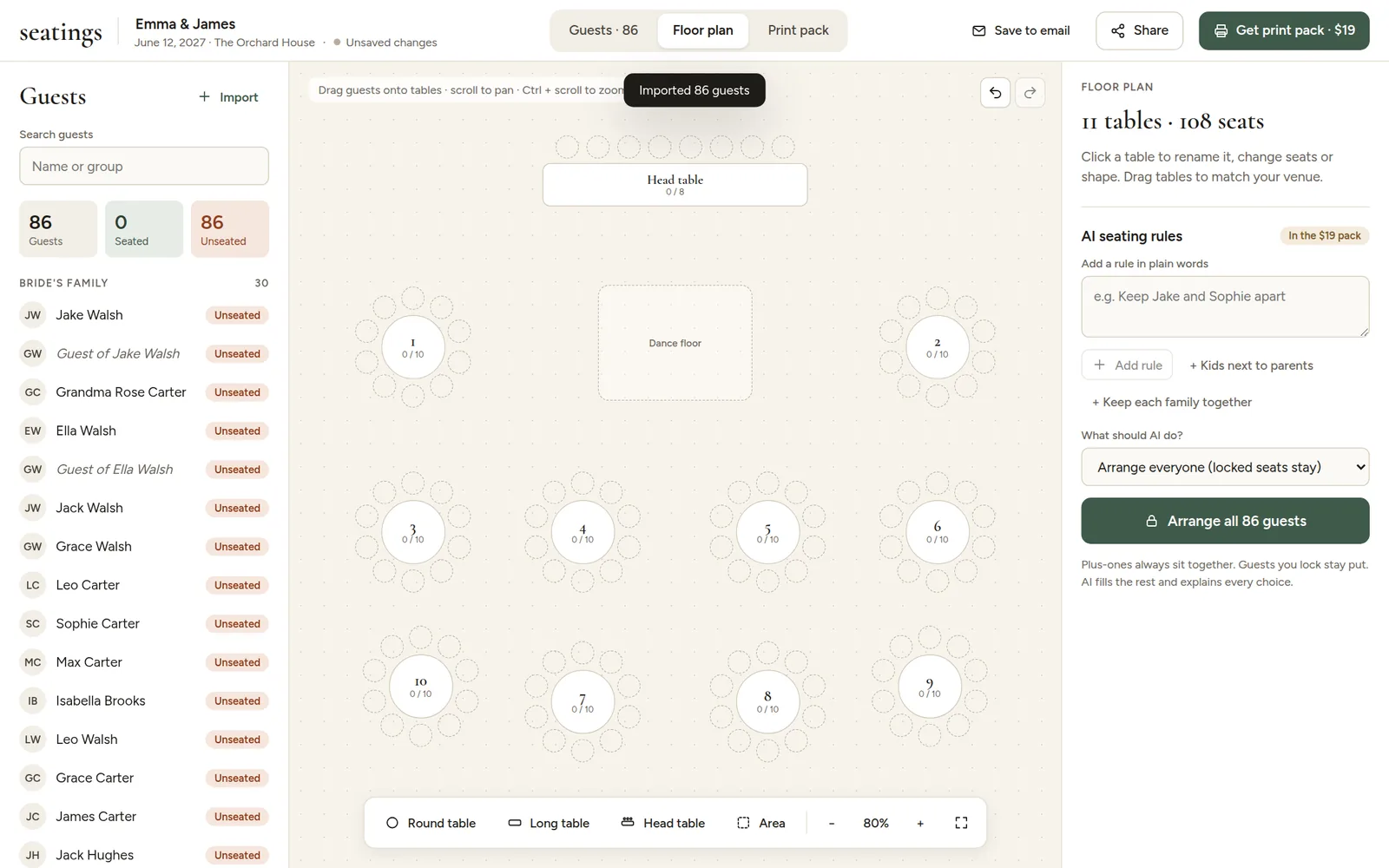
Task: Select guest Leo Walsh in list
Action: click(x=144, y=740)
